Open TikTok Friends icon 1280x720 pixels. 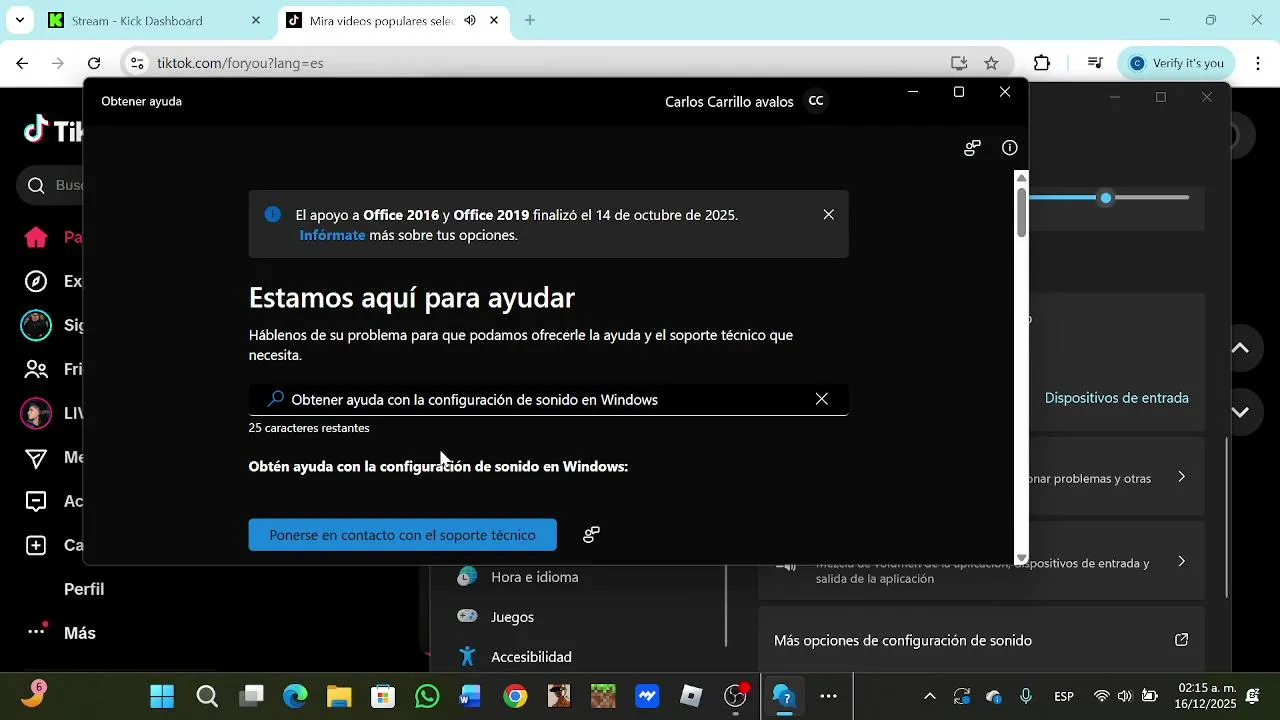tap(36, 369)
